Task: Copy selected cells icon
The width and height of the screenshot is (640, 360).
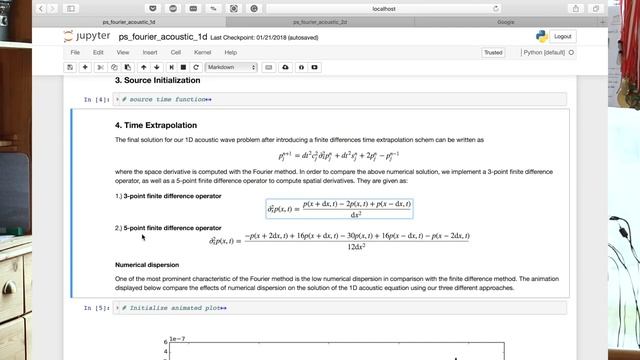Action: tap(114, 67)
